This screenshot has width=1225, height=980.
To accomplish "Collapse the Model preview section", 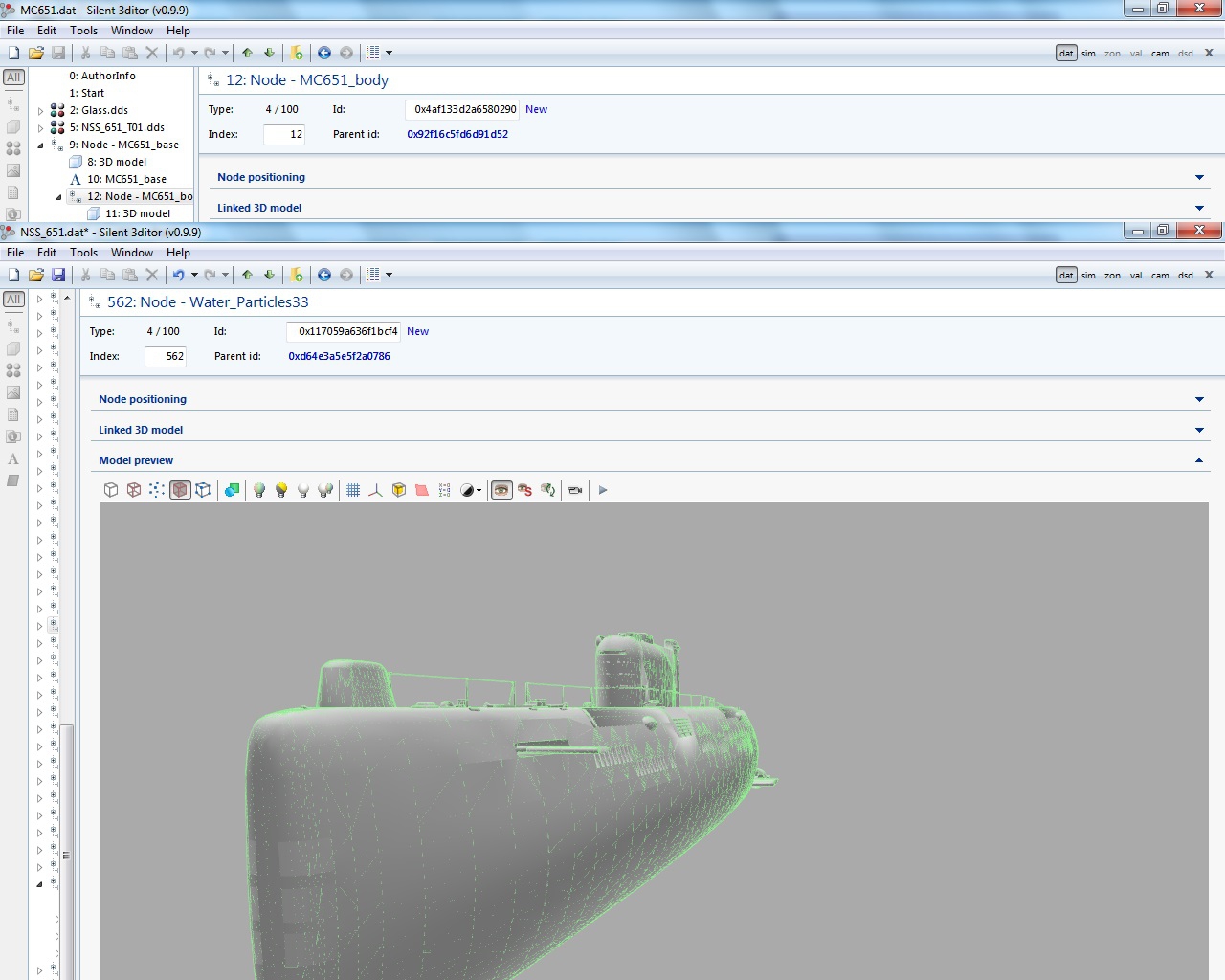I will point(1199,460).
